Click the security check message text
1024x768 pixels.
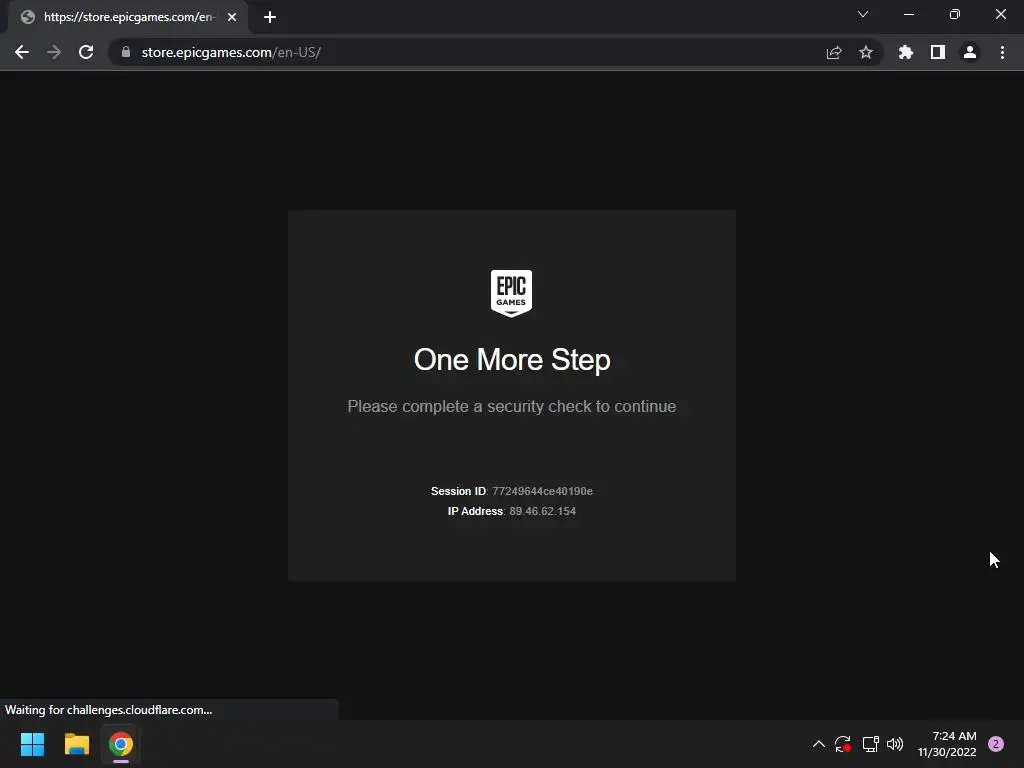[512, 406]
